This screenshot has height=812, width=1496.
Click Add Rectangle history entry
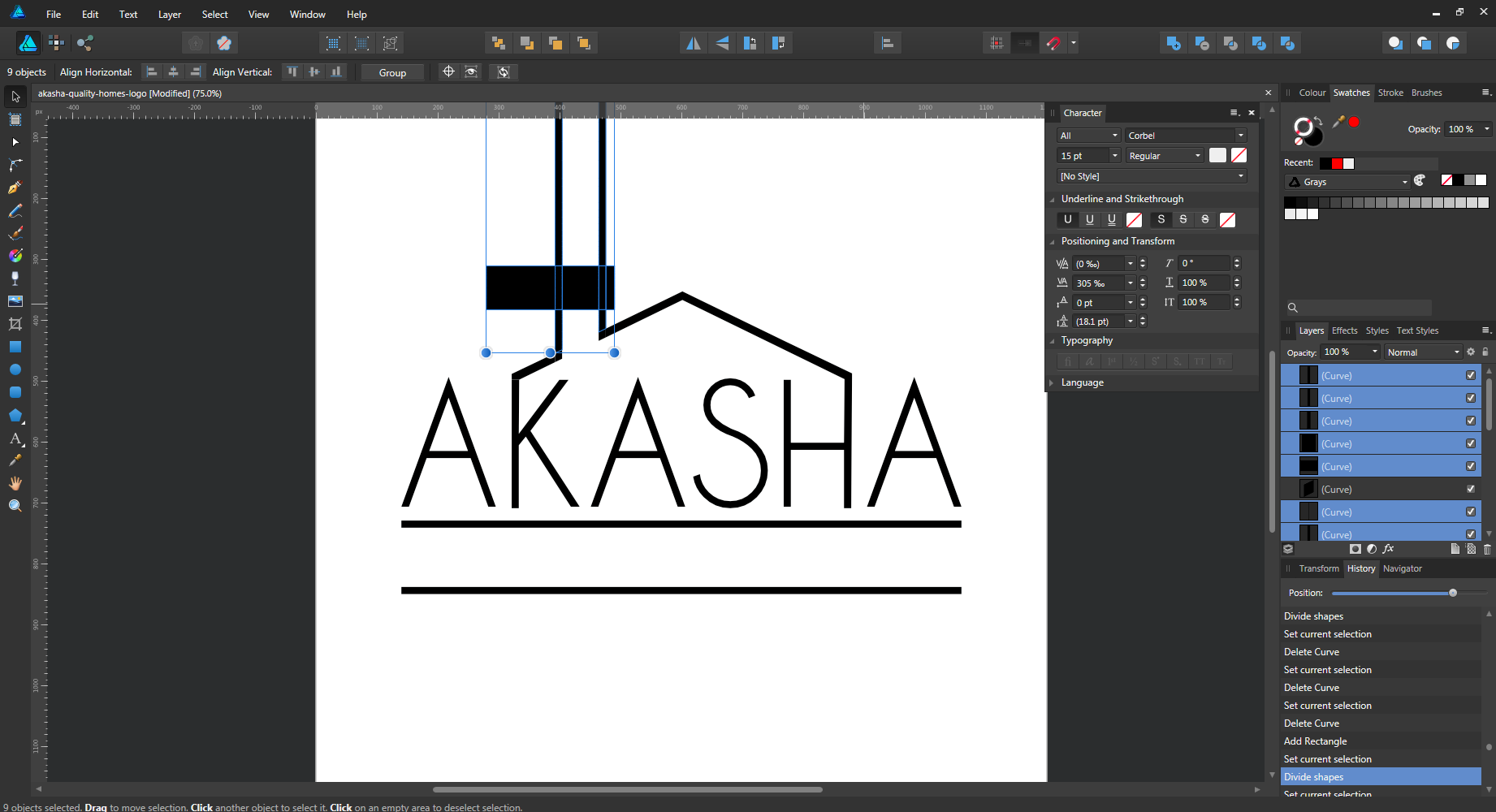point(1381,741)
